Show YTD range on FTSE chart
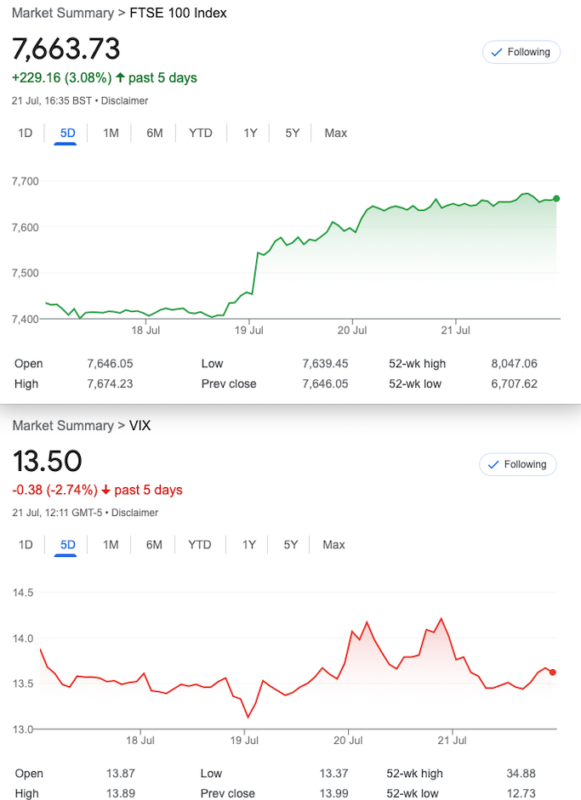This screenshot has width=581, height=800. point(200,133)
